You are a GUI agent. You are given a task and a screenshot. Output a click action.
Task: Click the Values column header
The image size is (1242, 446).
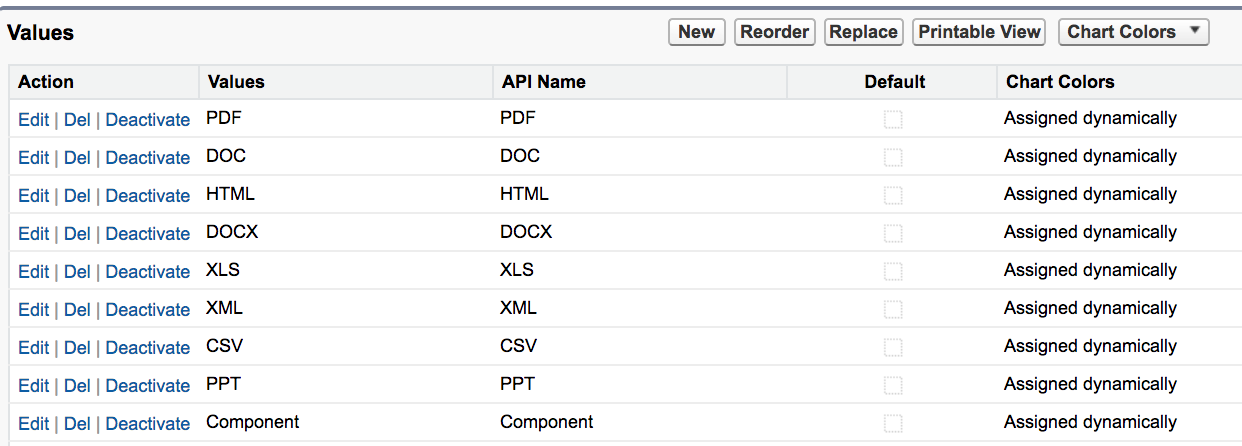[236, 82]
